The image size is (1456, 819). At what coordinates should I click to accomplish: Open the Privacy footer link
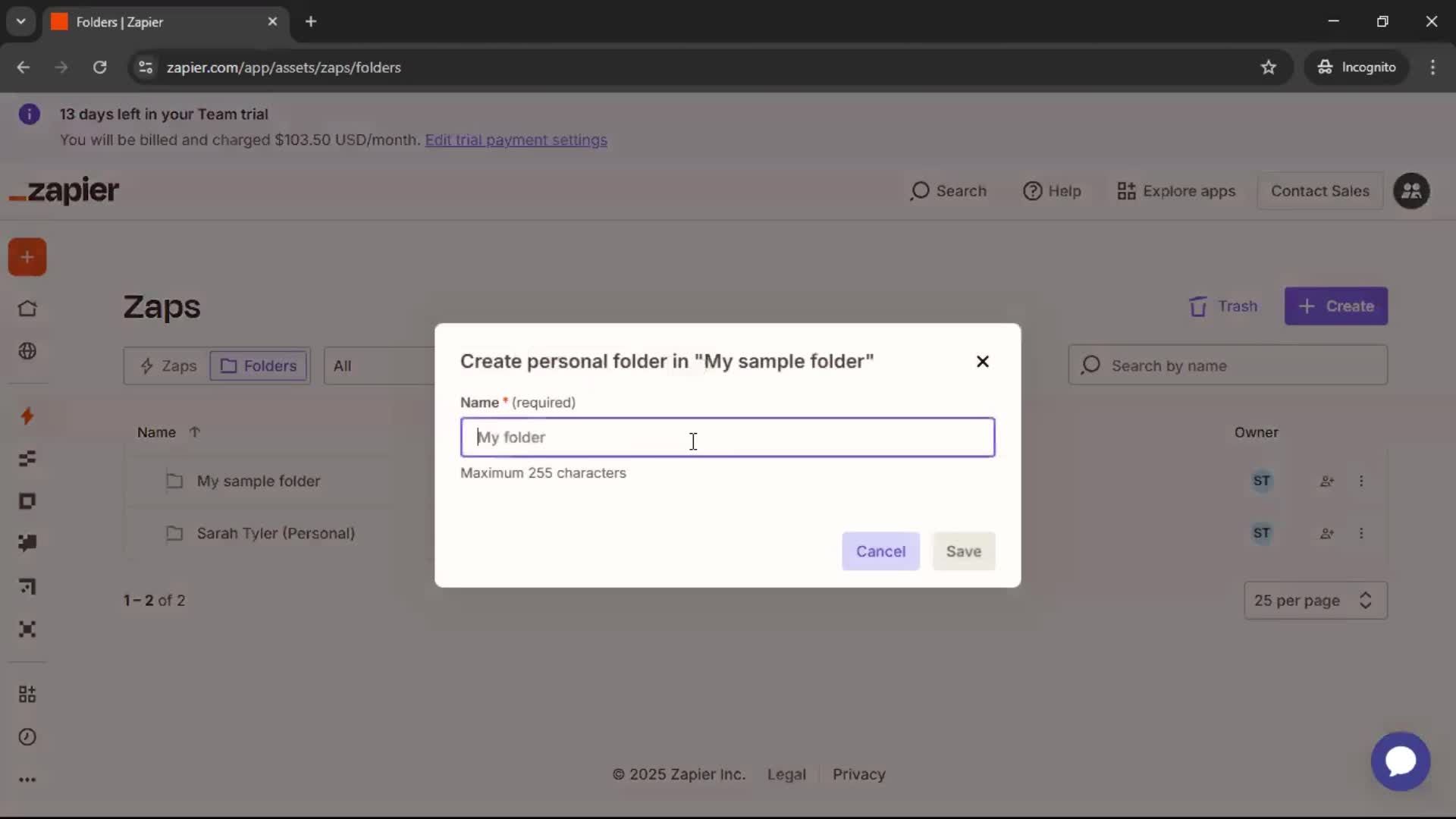[859, 774]
